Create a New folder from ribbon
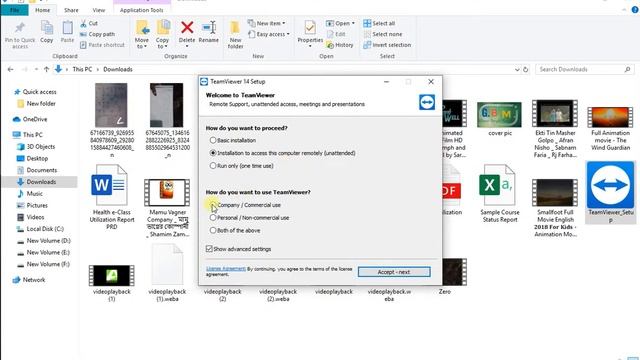Image resolution: width=640 pixels, height=360 pixels. [235, 34]
